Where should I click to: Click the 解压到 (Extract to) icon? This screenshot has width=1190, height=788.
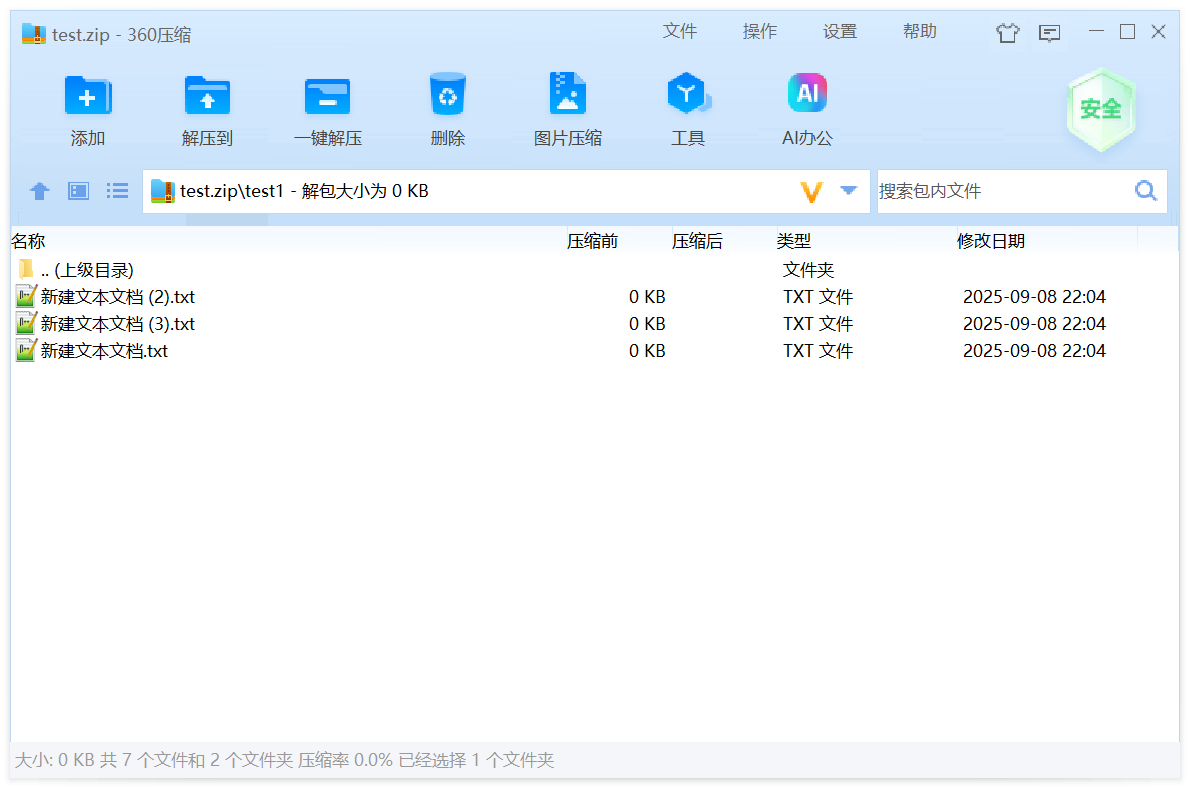pyautogui.click(x=207, y=96)
